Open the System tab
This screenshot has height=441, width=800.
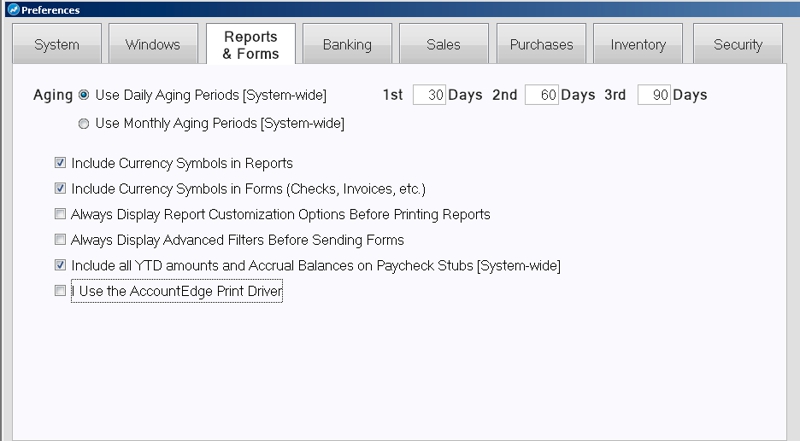(57, 45)
